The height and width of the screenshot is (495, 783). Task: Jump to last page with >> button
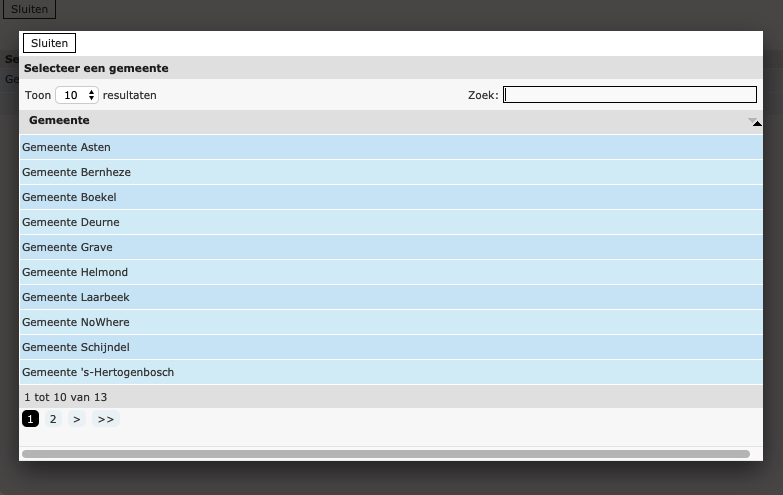click(x=105, y=419)
